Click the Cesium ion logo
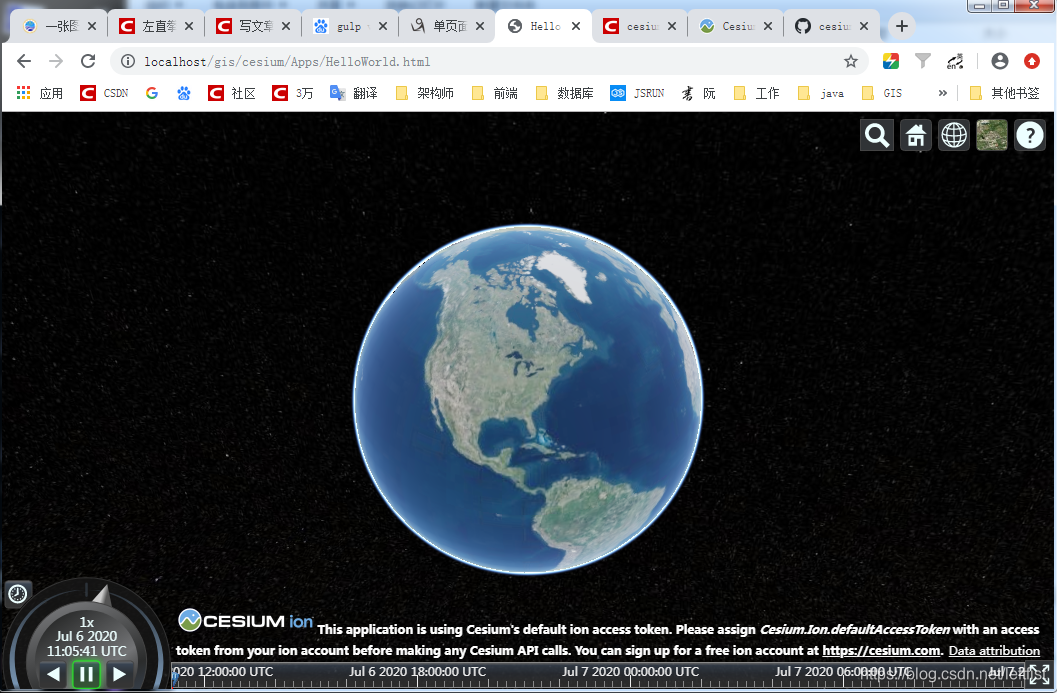Screen dimensions: 1057x693 coord(246,620)
